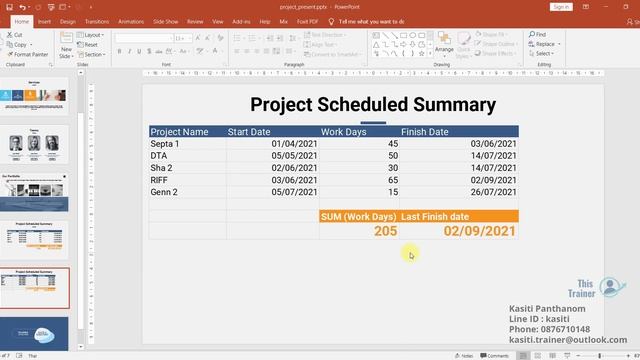
Task: Click the Ribbon Display Options icon
Action: [586, 7]
